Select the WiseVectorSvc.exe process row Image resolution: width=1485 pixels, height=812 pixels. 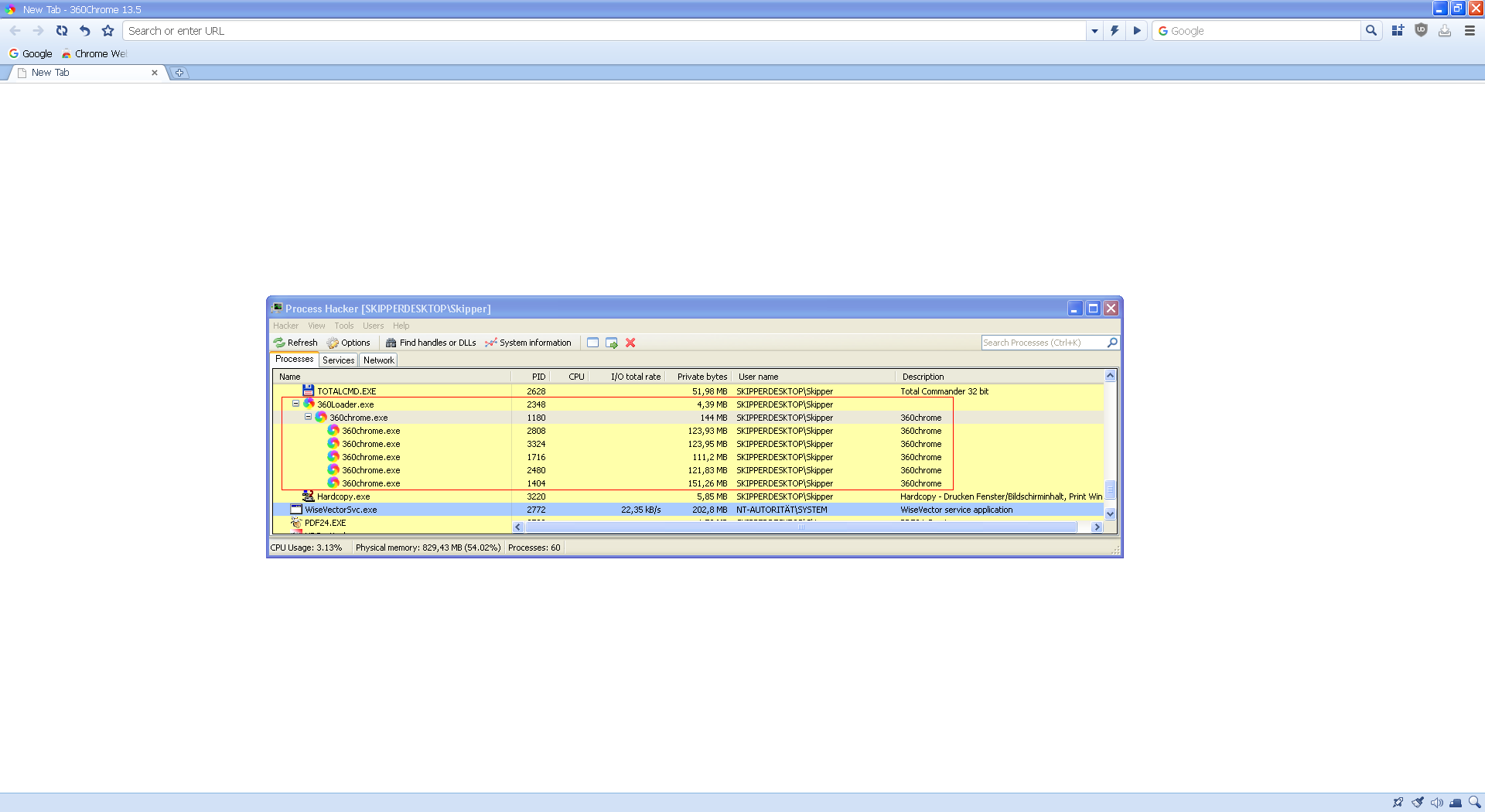pyautogui.click(x=688, y=510)
